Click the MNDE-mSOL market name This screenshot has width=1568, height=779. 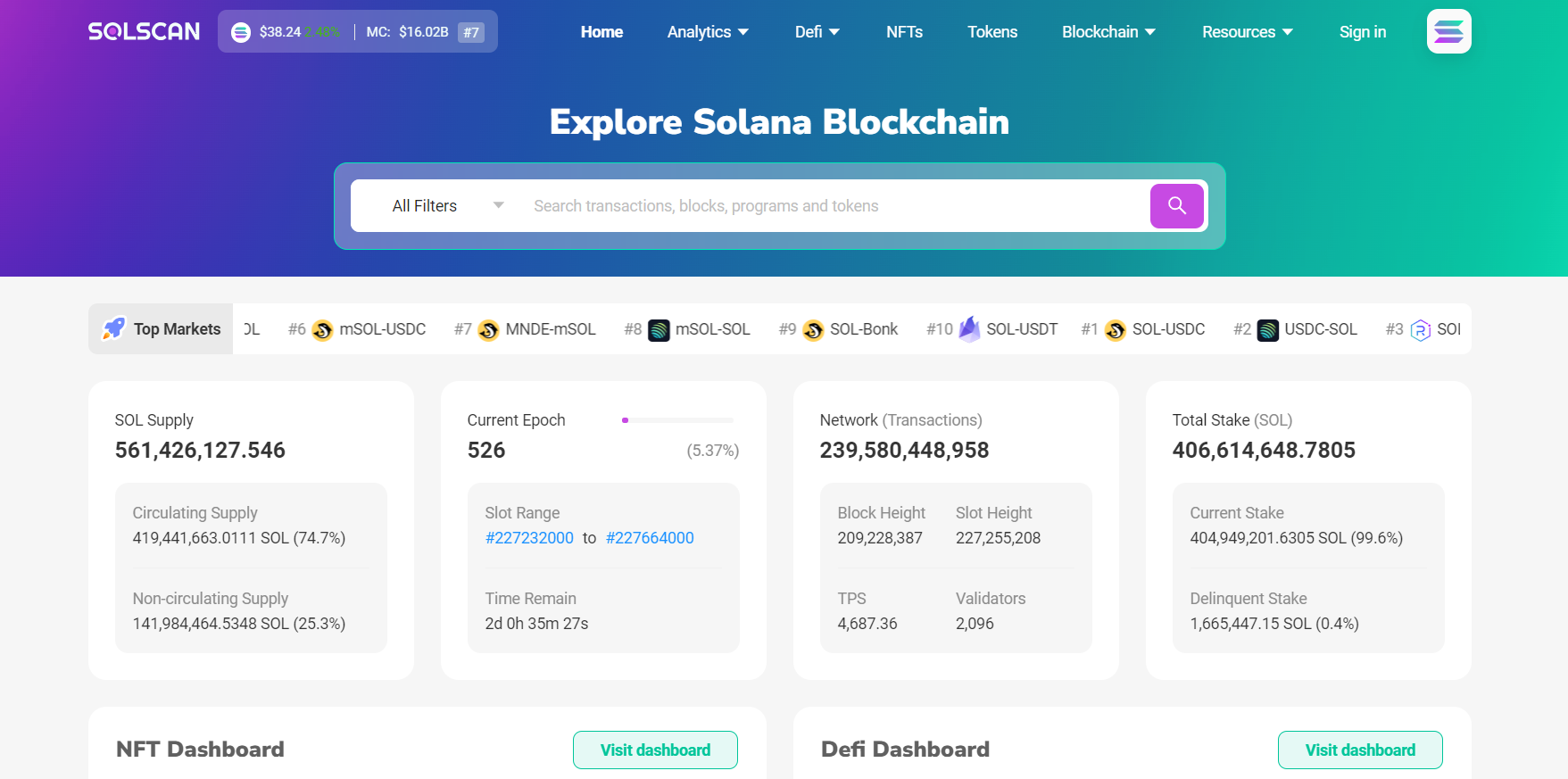[551, 329]
